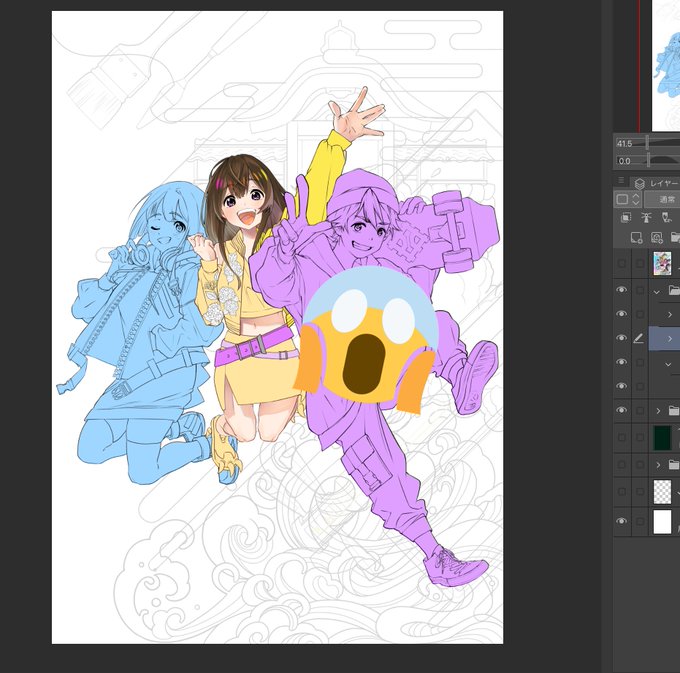This screenshot has width=680, height=673.
Task: Click the pen icon on the highlighted layer
Action: (638, 339)
